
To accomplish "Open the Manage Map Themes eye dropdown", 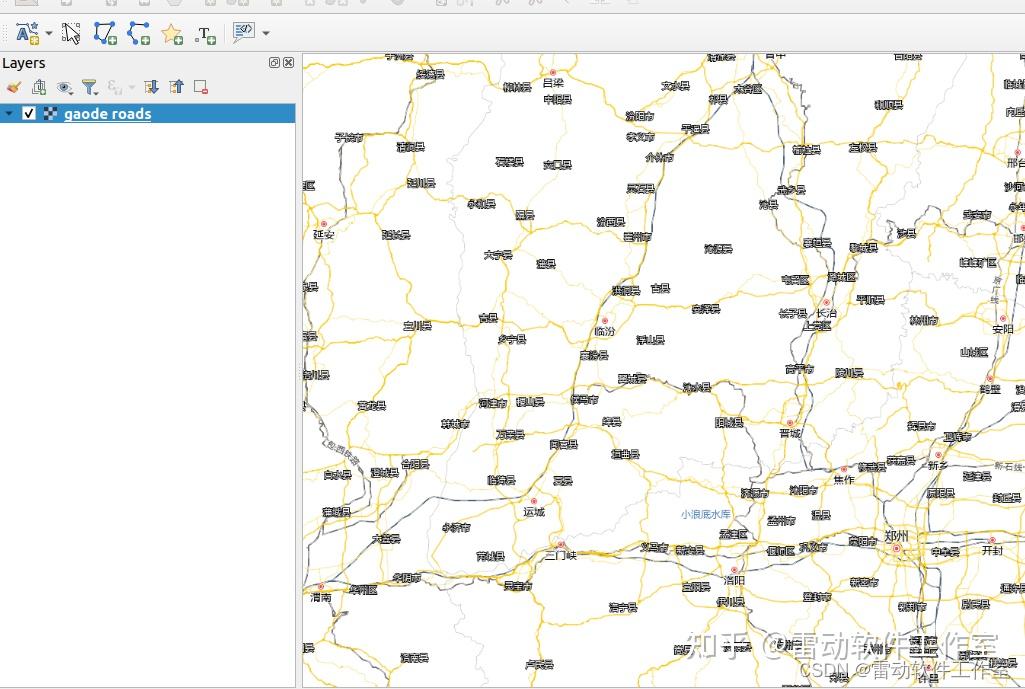I will 64,87.
